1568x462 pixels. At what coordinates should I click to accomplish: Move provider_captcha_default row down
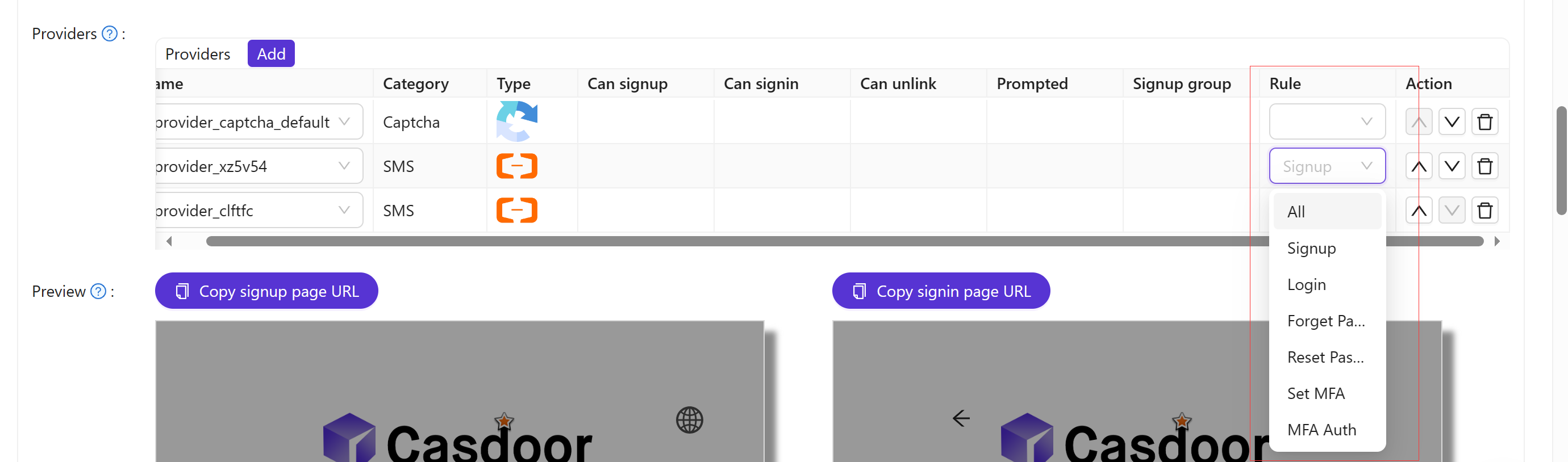click(x=1451, y=122)
